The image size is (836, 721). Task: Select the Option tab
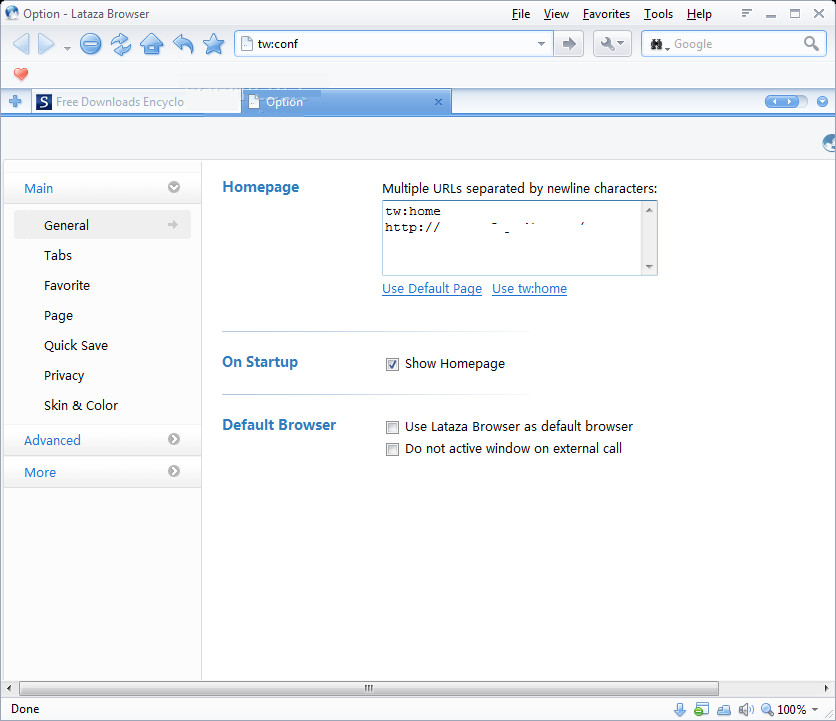(x=347, y=101)
